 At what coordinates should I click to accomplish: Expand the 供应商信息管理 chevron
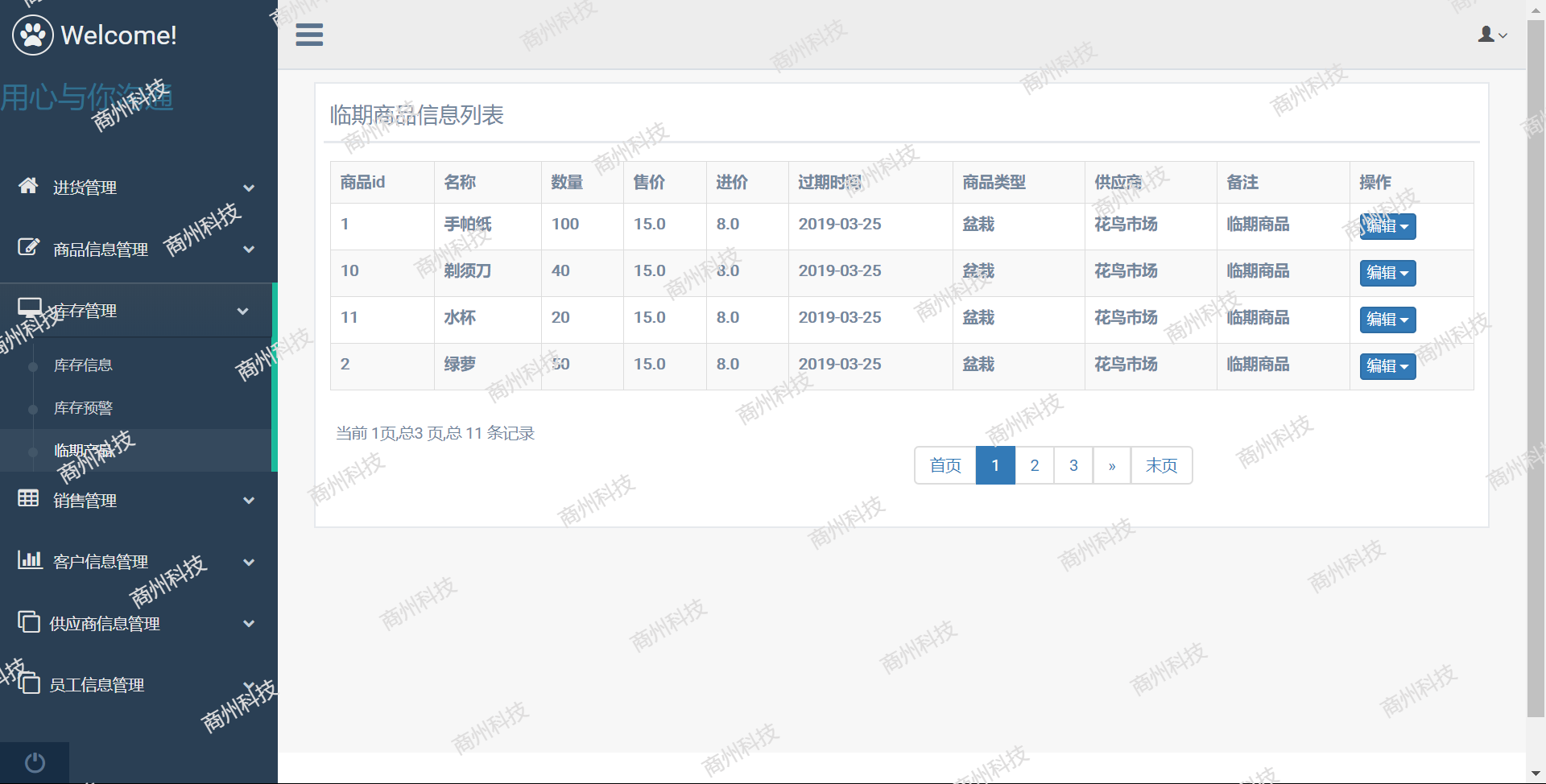point(249,624)
